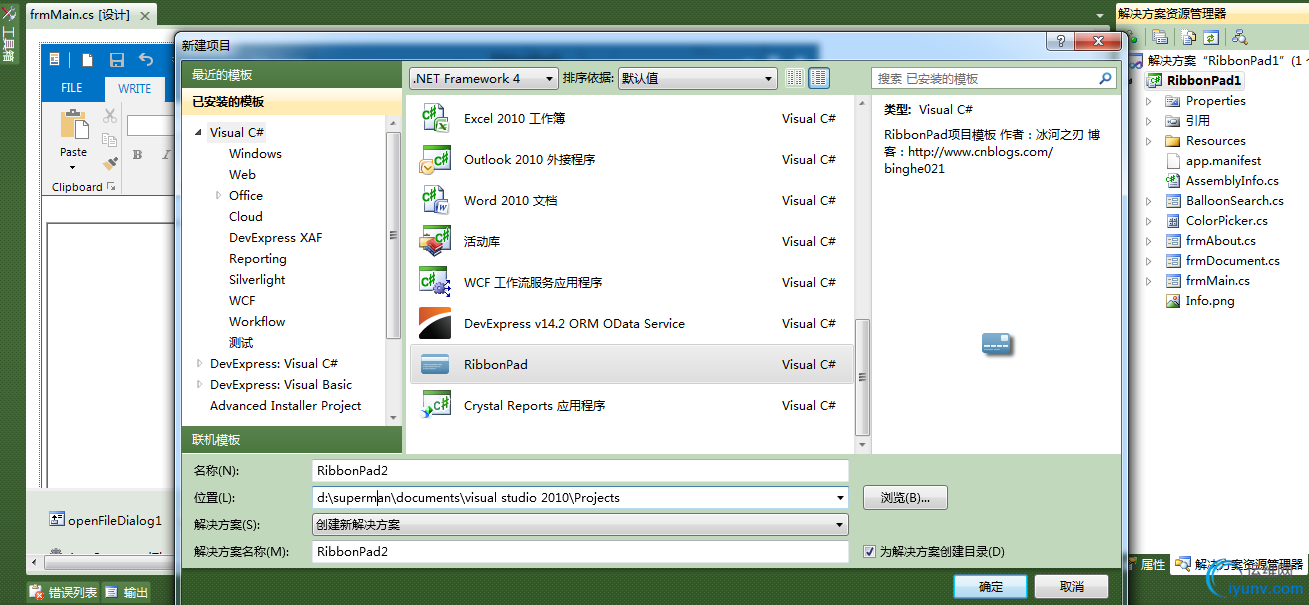
Task: Switch to small icons view in dialog
Action: [795, 78]
